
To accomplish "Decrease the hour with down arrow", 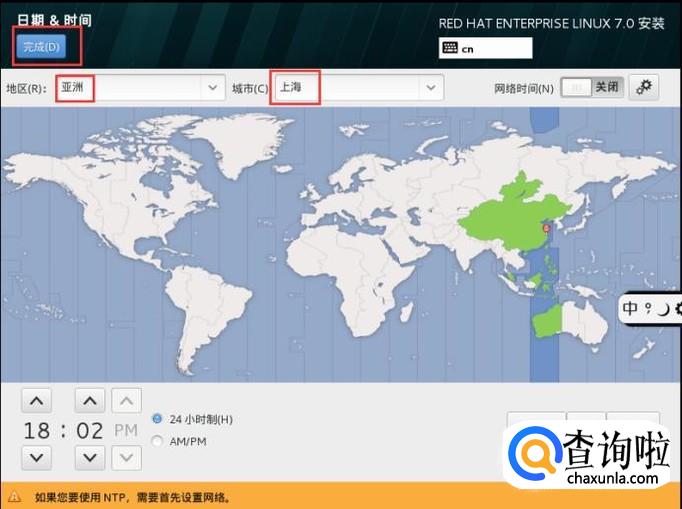I will pyautogui.click(x=37, y=458).
